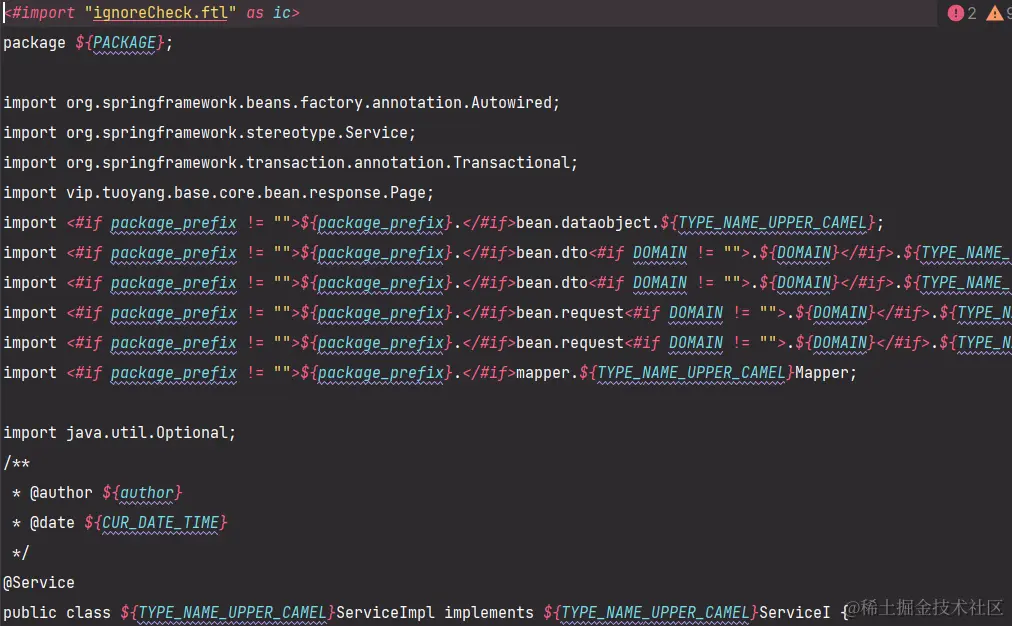Click the */ comment closing line
1012x626 pixels.
point(21,553)
